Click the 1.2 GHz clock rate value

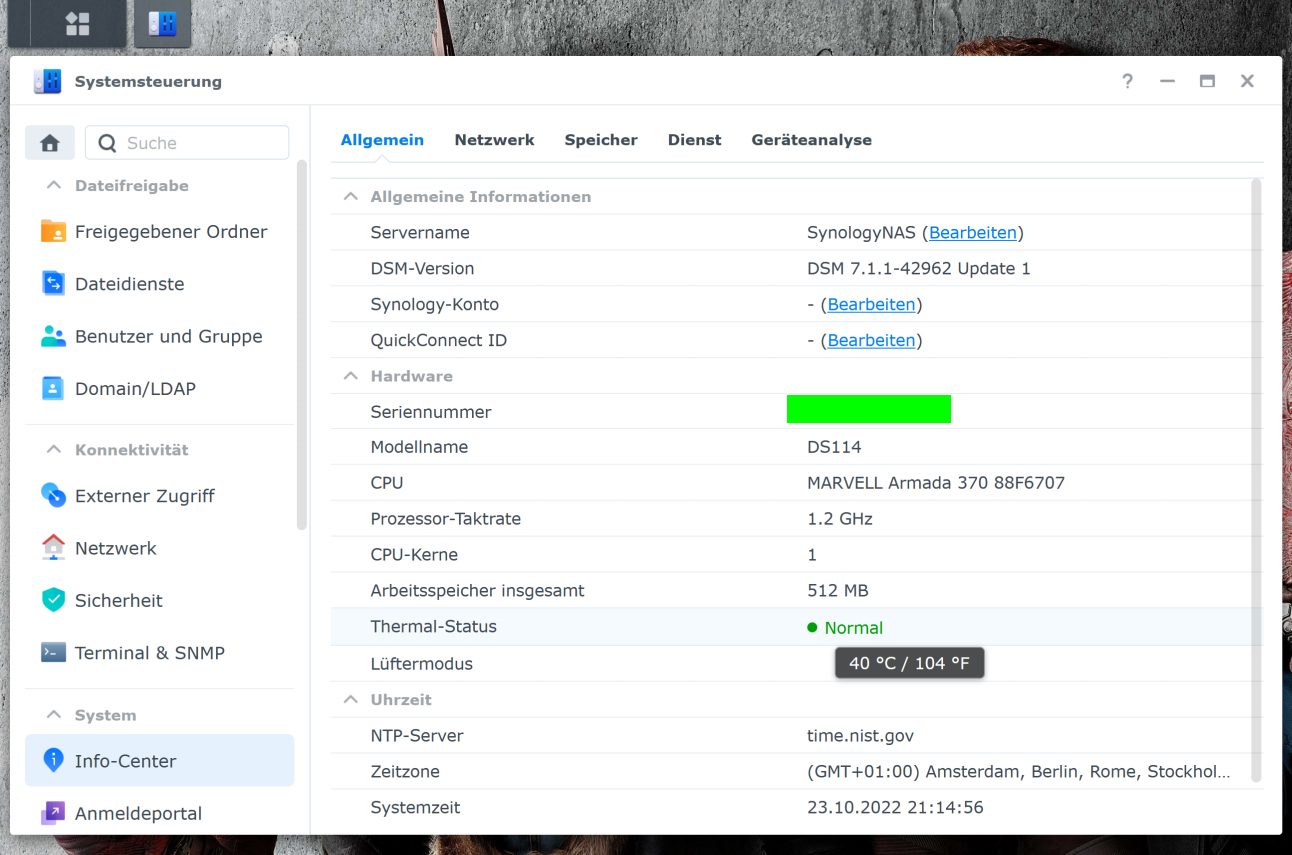[x=840, y=519]
